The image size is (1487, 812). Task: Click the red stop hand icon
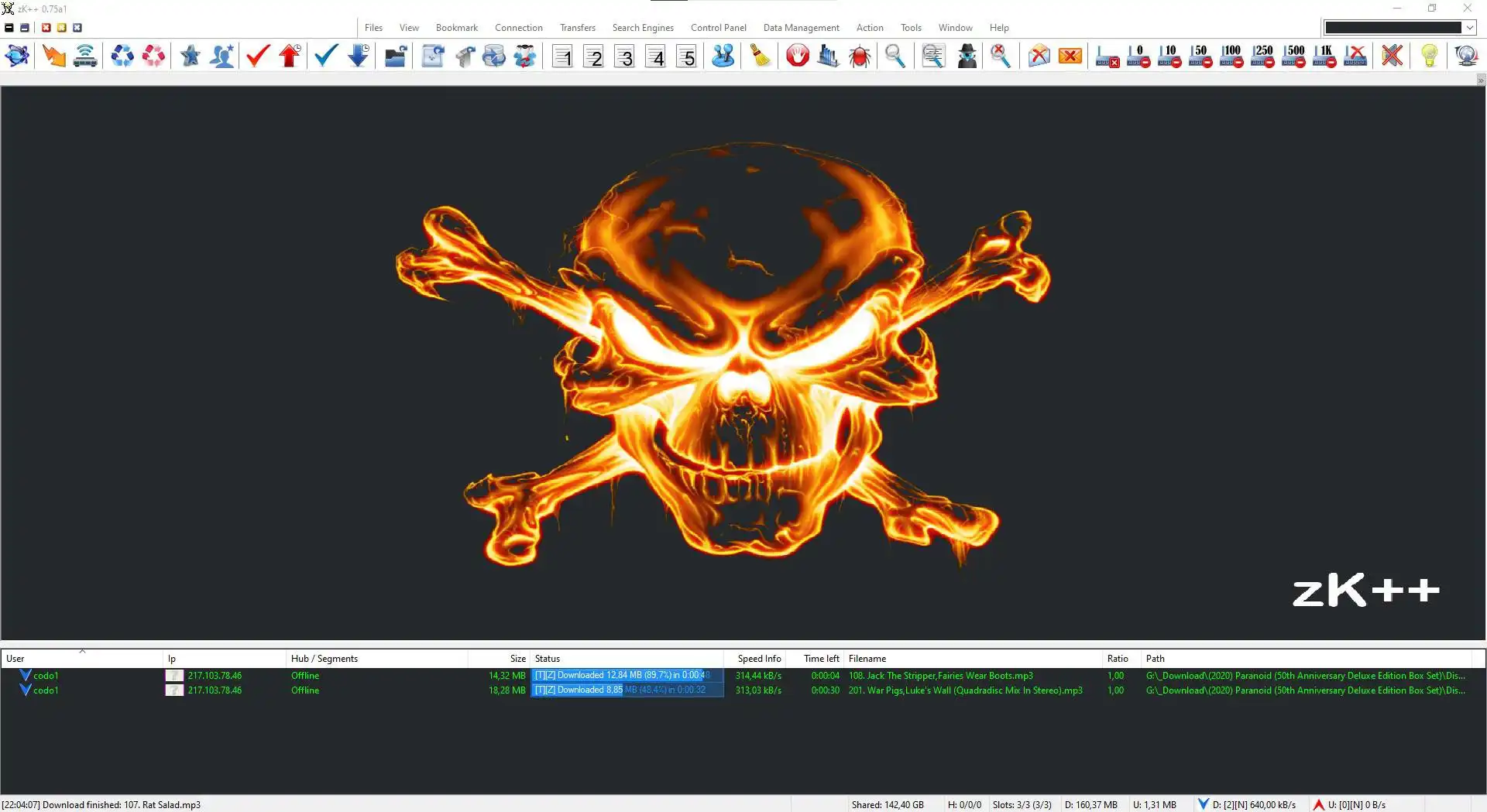click(797, 56)
